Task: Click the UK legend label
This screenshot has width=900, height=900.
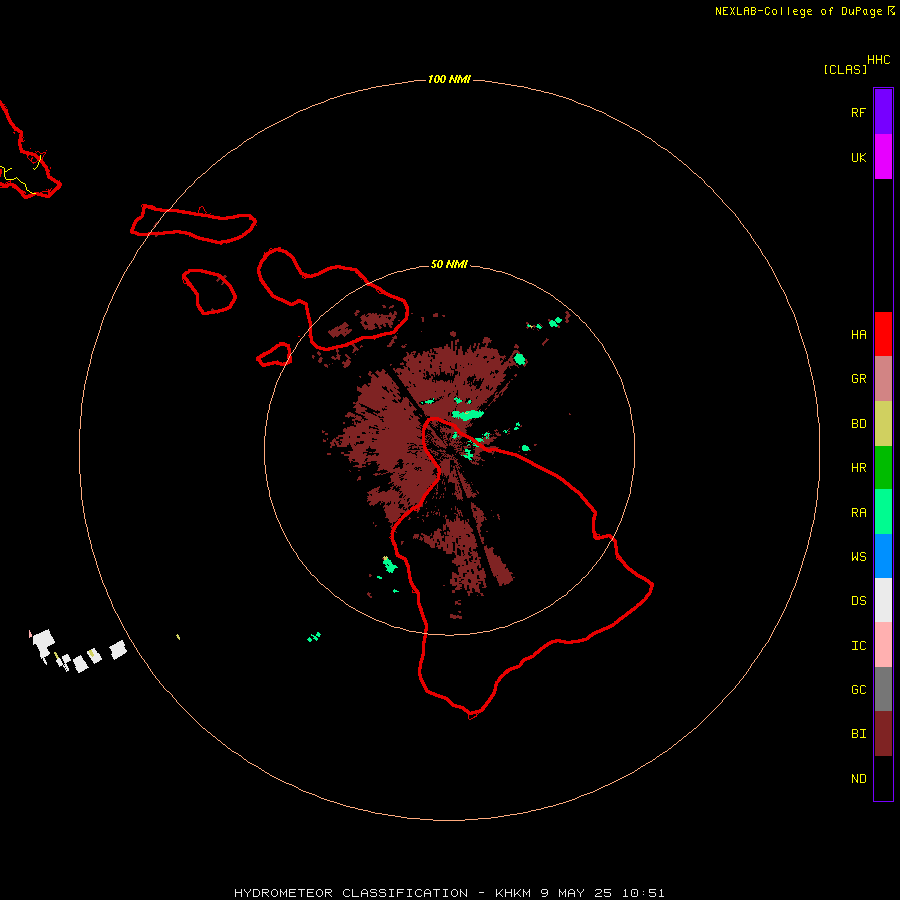Action: point(858,158)
